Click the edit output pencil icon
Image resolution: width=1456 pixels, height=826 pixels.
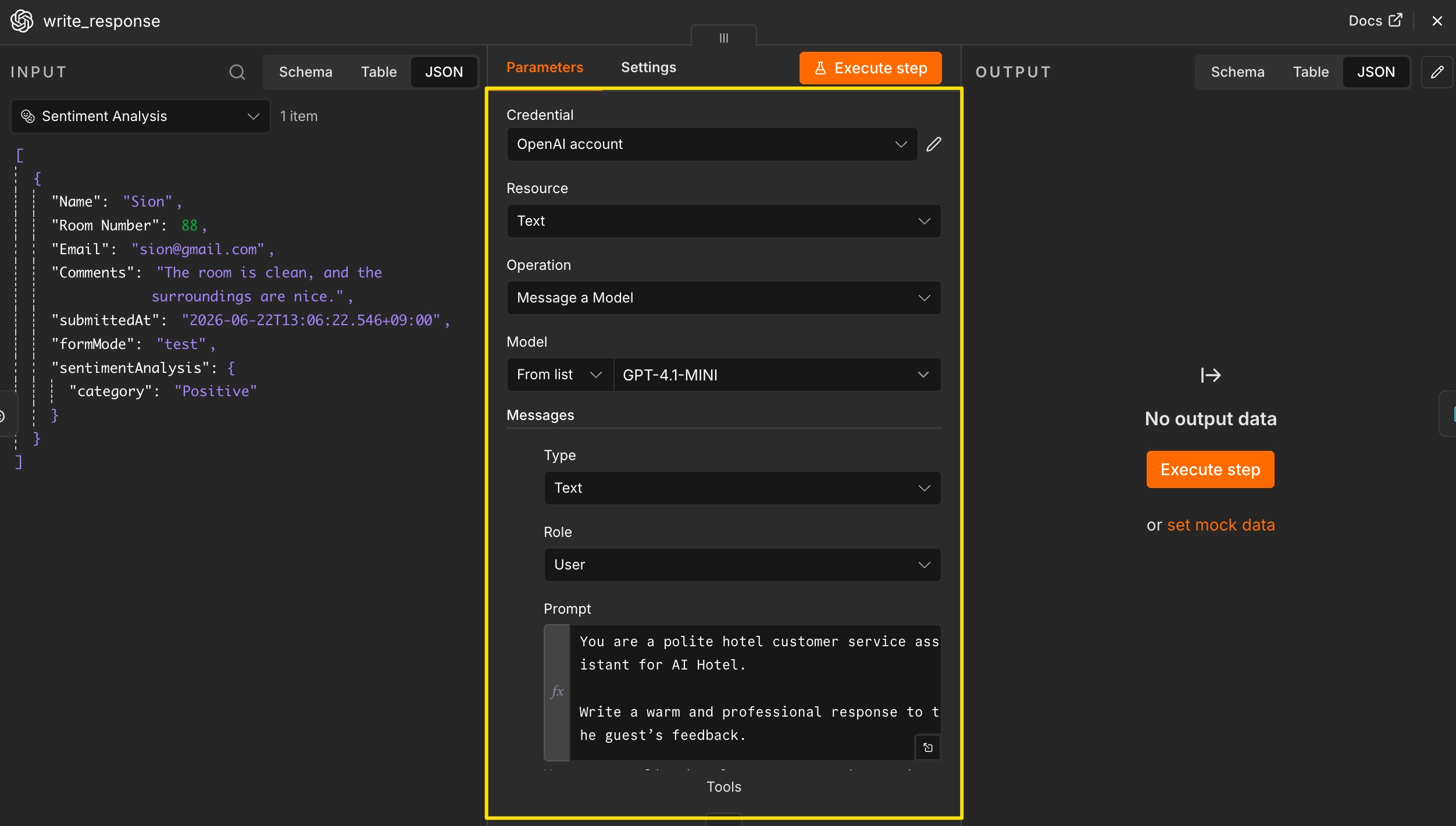1437,72
